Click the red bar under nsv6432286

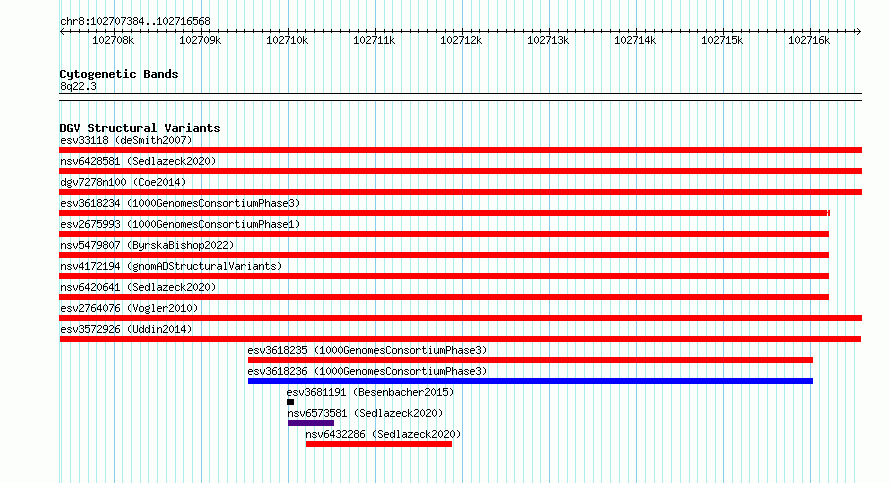pyautogui.click(x=379, y=444)
